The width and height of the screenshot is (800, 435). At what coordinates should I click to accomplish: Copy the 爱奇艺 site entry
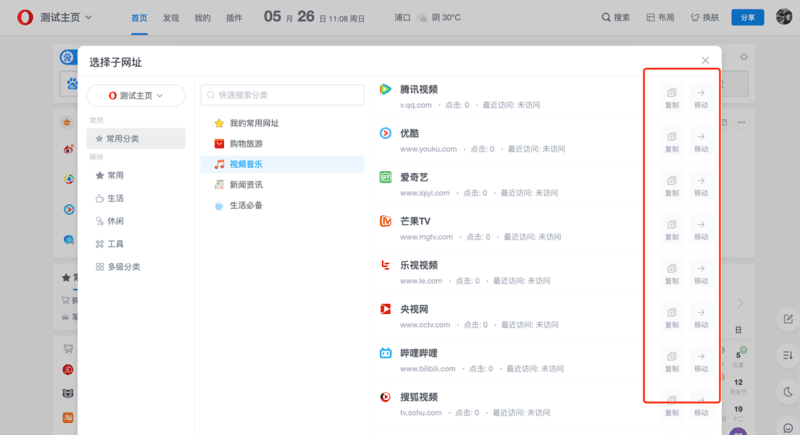671,186
